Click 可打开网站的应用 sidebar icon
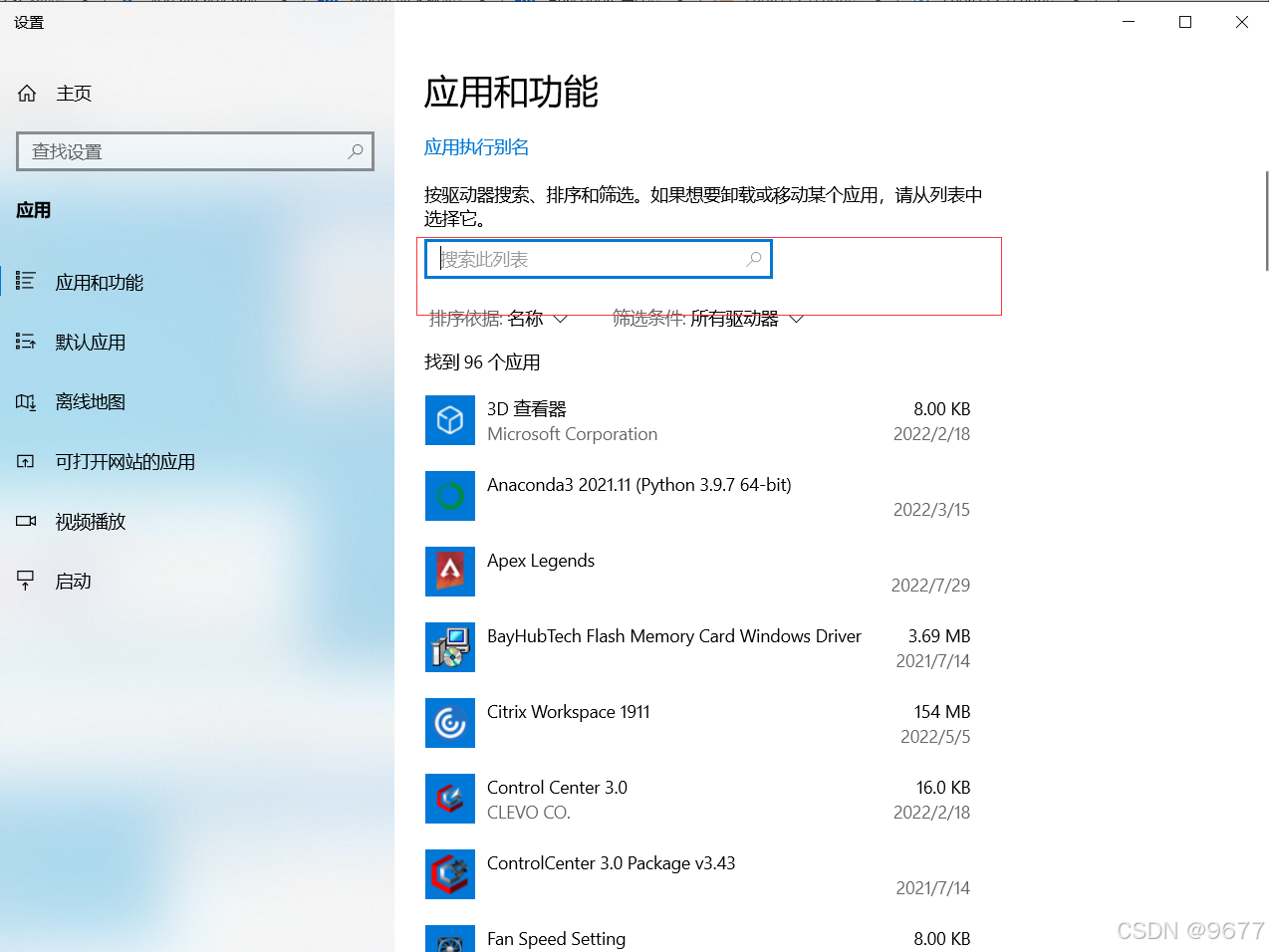This screenshot has height=952, width=1269. [x=26, y=461]
